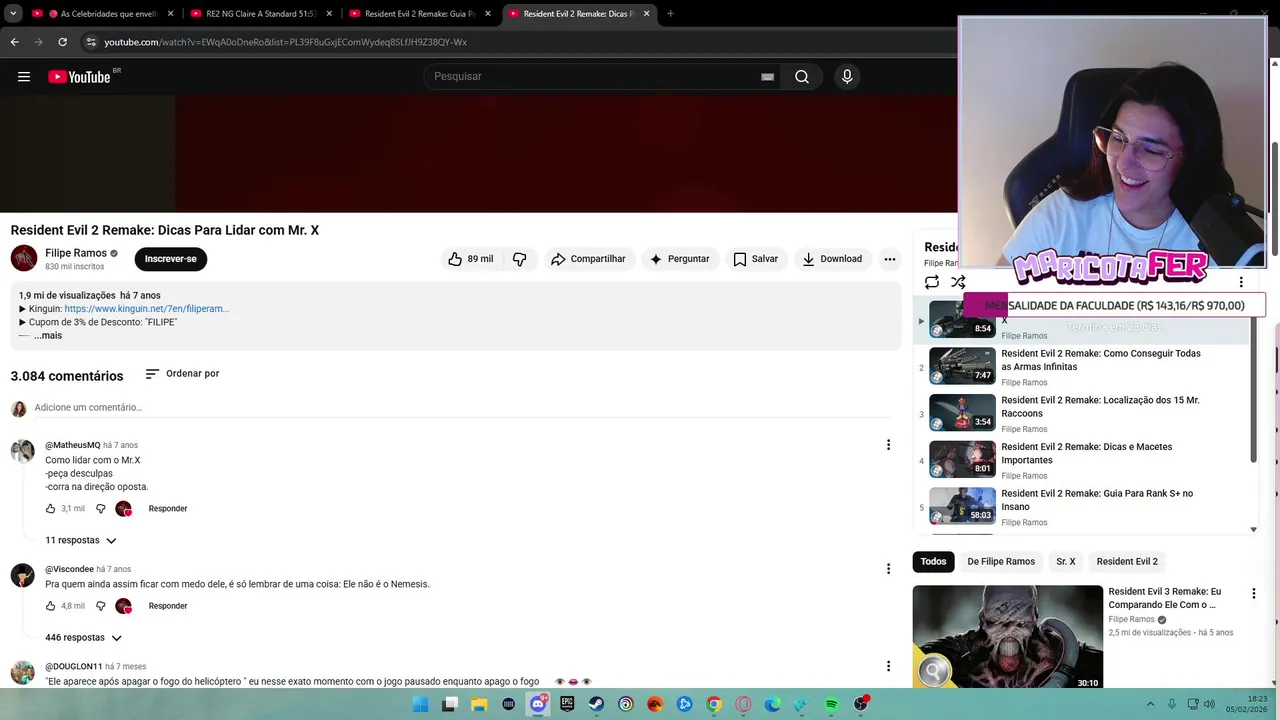The image size is (1280, 720).
Task: Select the Resident Evil 2 filter chip
Action: click(1127, 562)
